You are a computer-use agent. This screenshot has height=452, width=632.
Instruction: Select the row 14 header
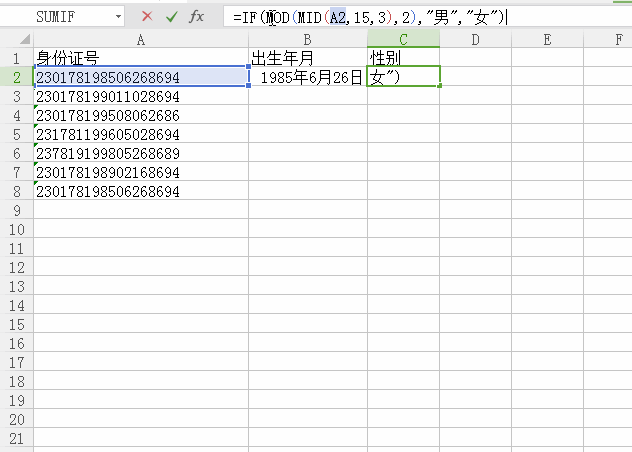point(17,305)
